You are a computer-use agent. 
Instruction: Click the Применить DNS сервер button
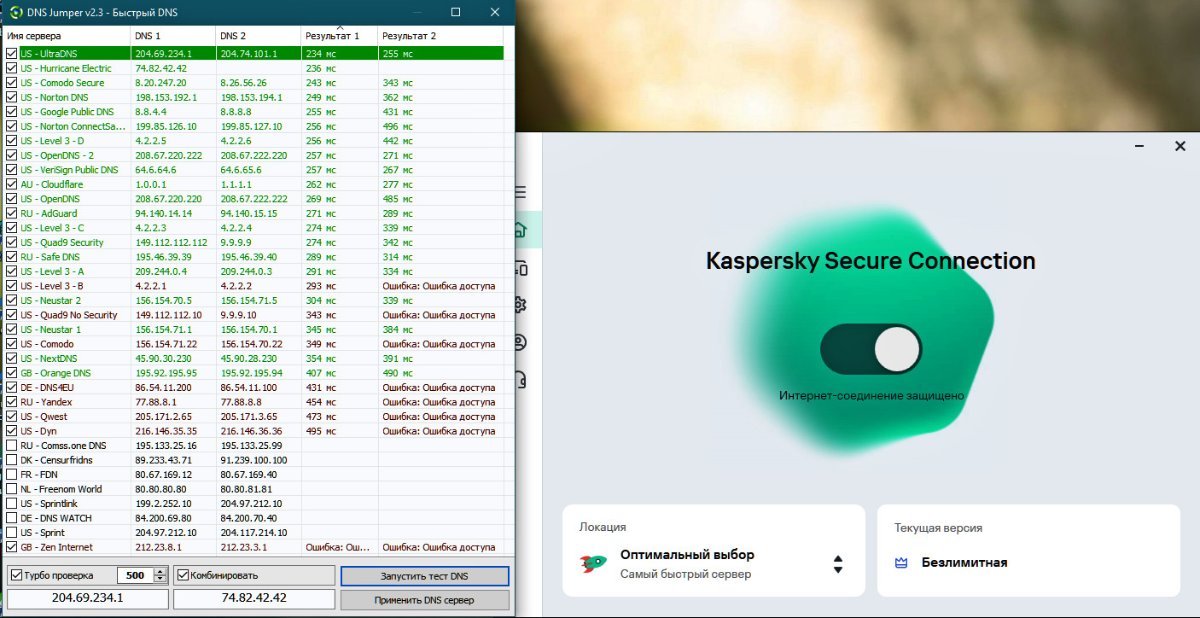(425, 600)
